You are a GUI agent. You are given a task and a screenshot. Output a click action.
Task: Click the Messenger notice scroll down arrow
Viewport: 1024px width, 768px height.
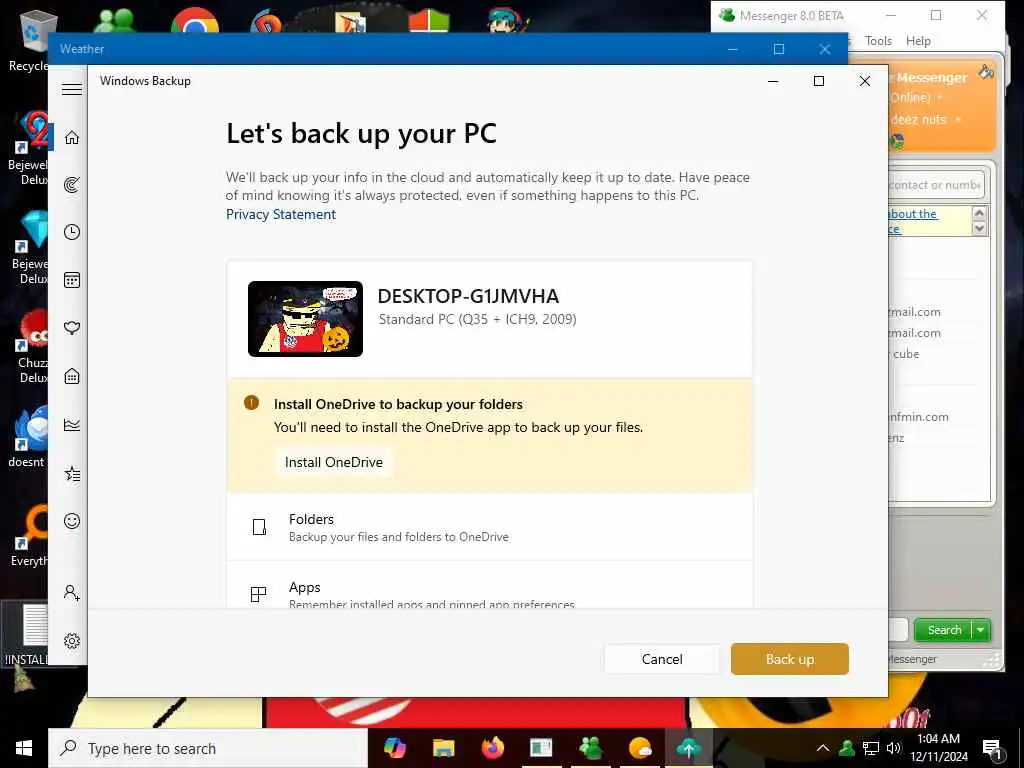(979, 229)
